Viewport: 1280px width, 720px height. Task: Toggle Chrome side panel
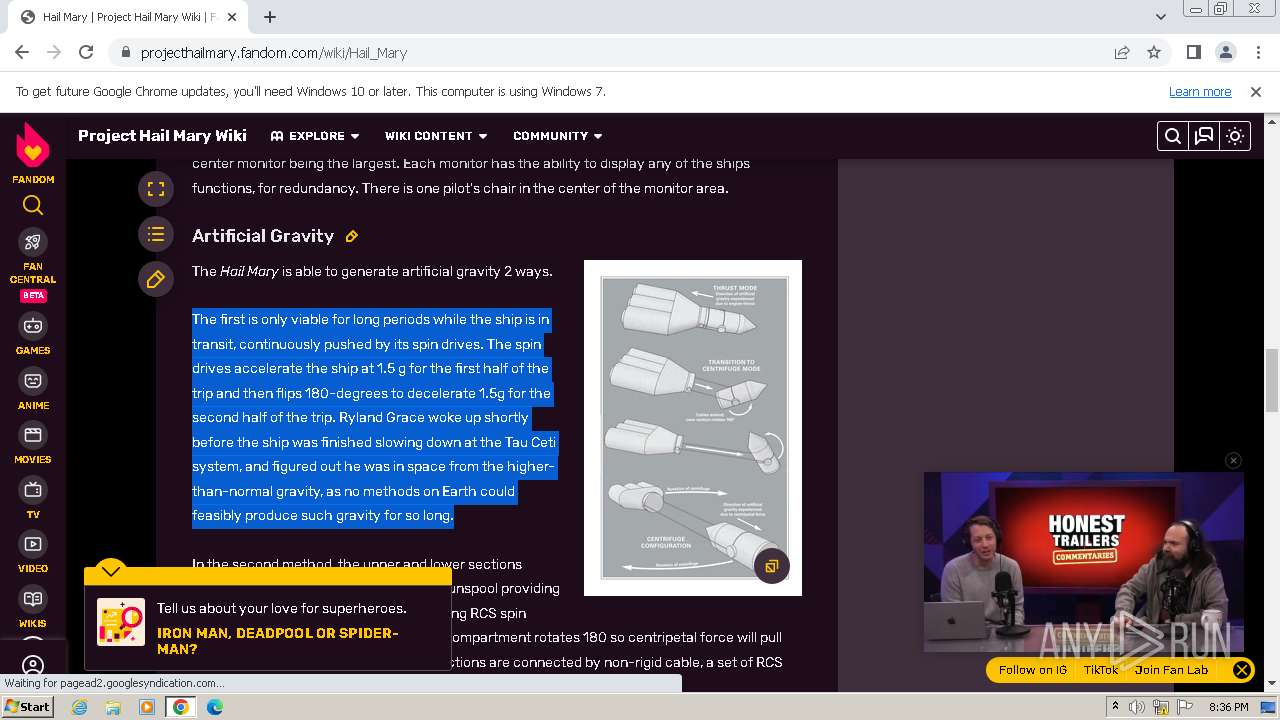coord(1193,52)
